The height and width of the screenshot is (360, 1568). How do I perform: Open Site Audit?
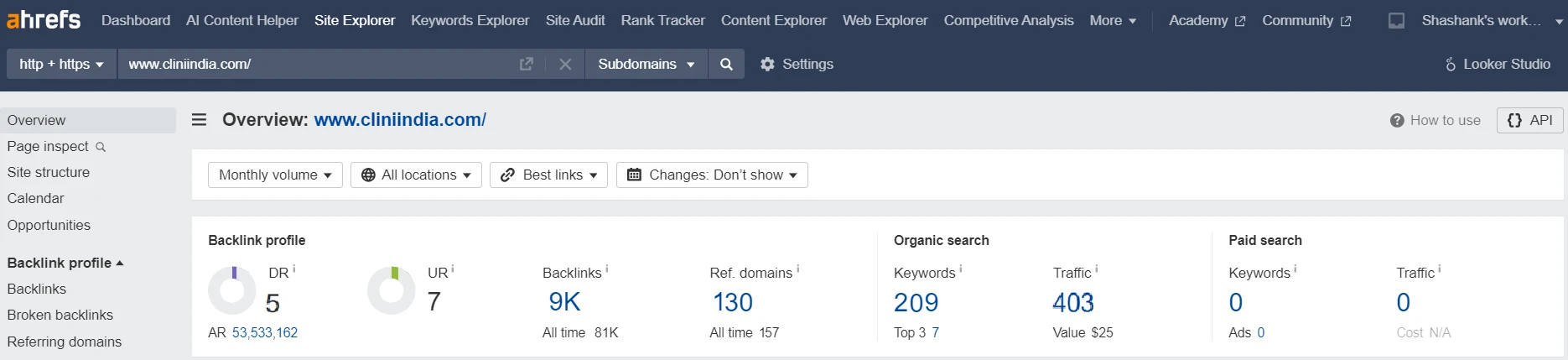pyautogui.click(x=575, y=20)
